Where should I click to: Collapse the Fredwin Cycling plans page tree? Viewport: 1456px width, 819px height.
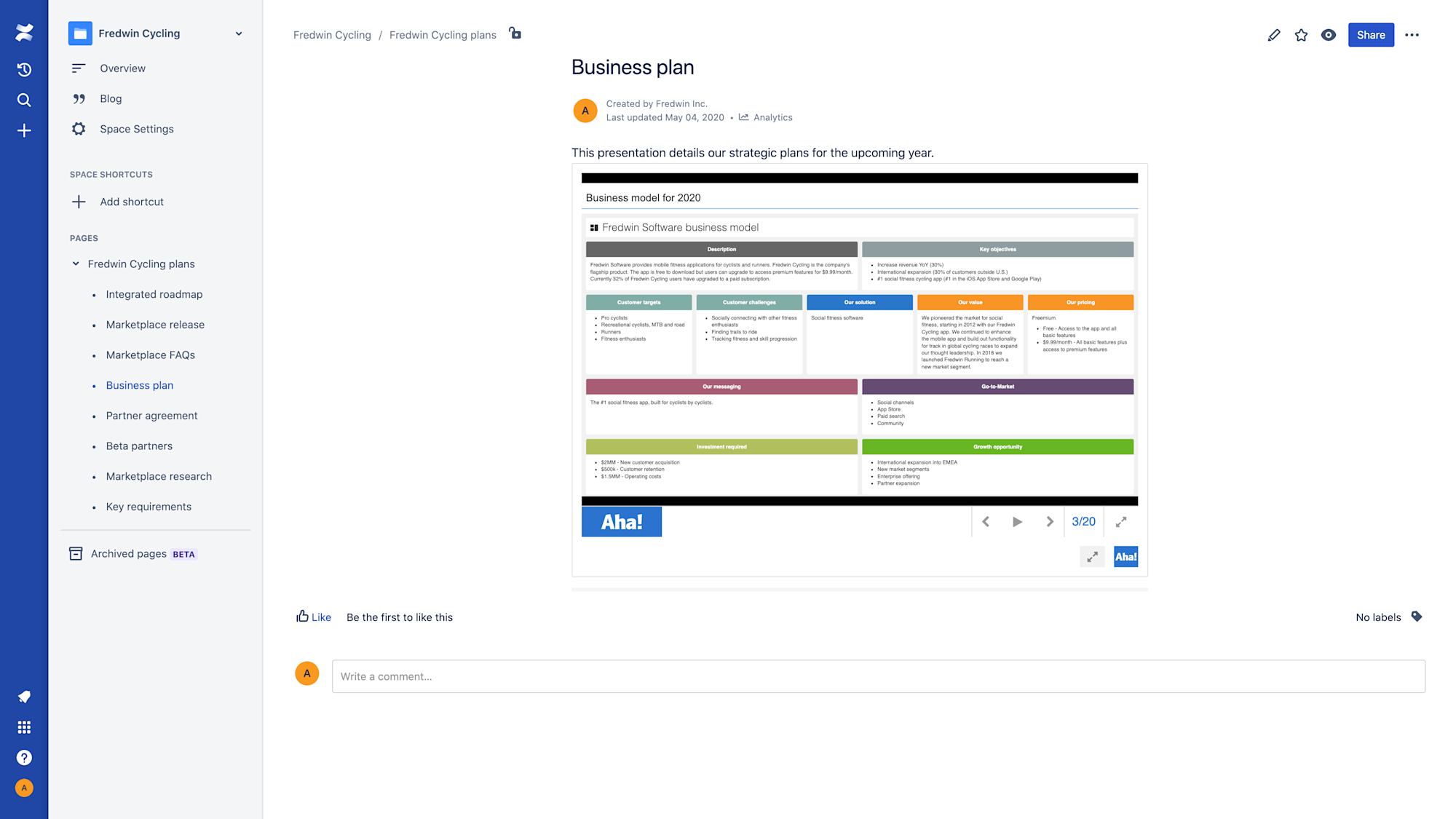point(76,264)
